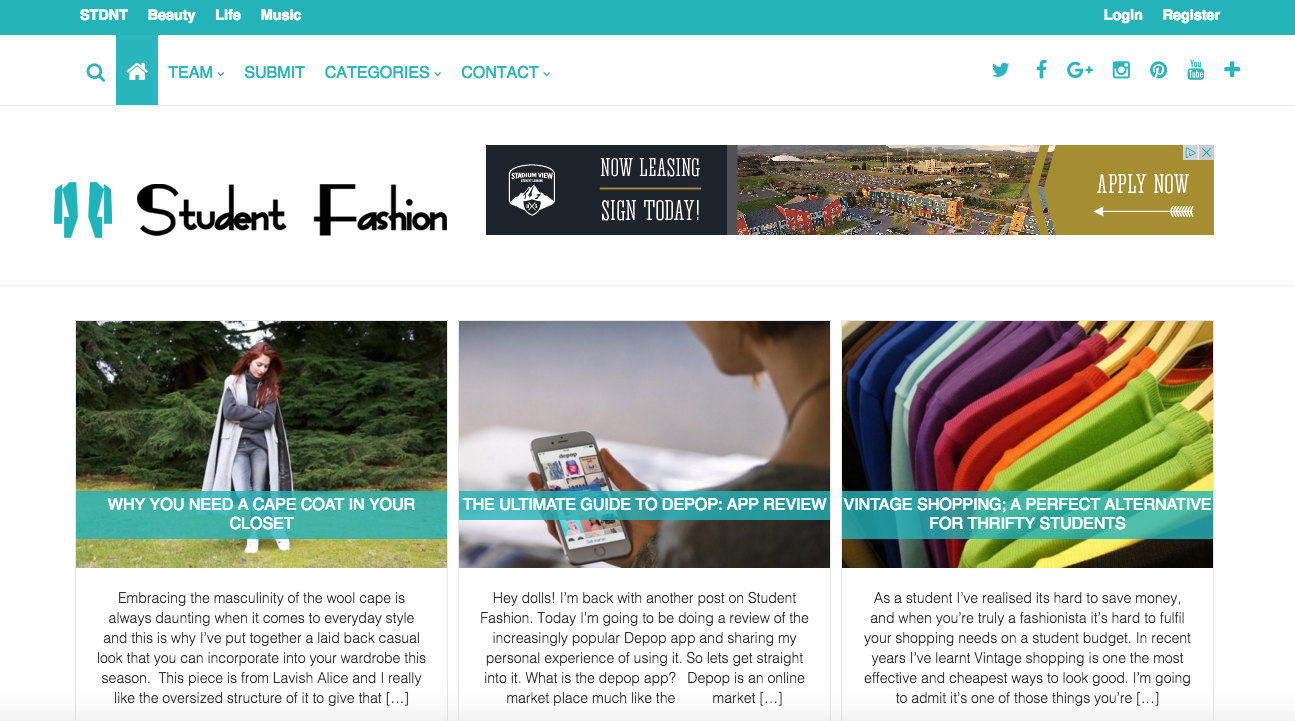The height and width of the screenshot is (721, 1295).
Task: Open the cape coat article thumbnail
Action: click(261, 444)
